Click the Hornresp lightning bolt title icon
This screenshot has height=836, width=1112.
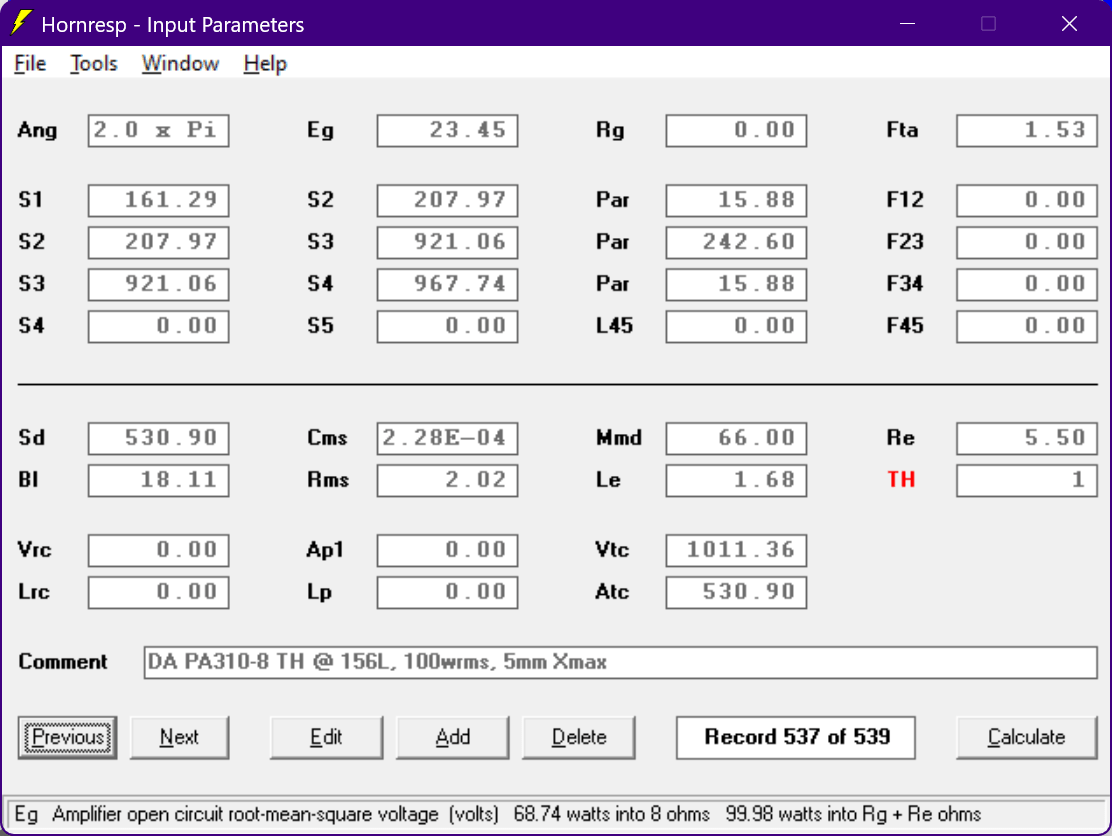pos(21,23)
